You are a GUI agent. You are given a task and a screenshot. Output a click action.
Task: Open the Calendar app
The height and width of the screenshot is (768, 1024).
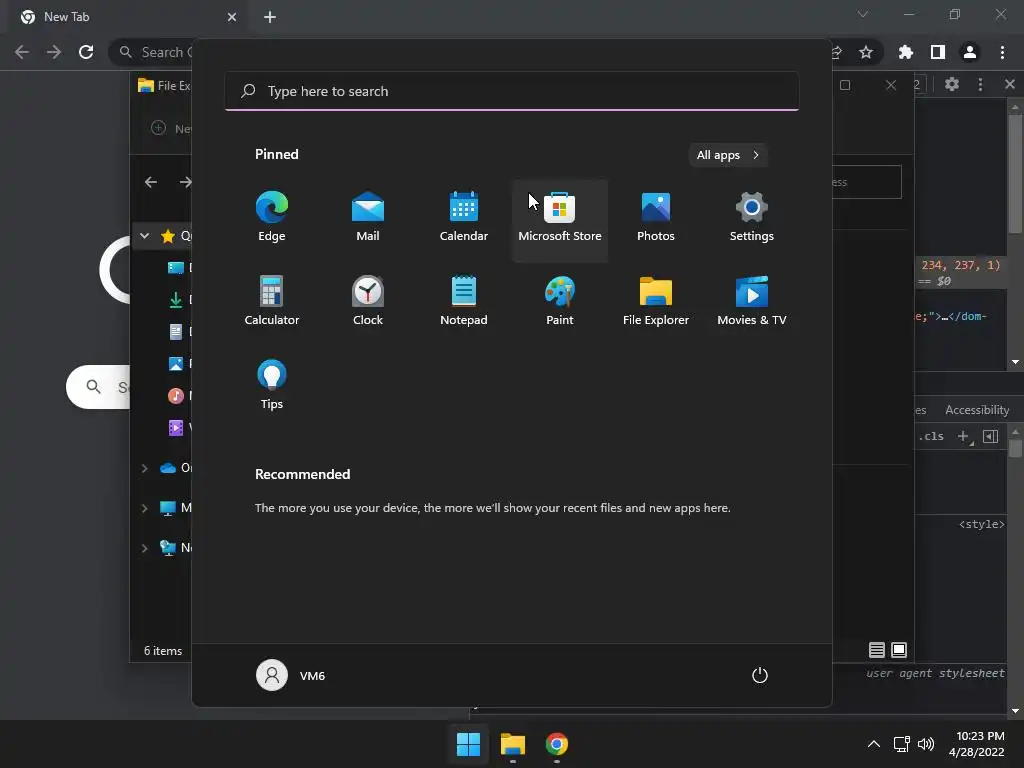tap(464, 219)
